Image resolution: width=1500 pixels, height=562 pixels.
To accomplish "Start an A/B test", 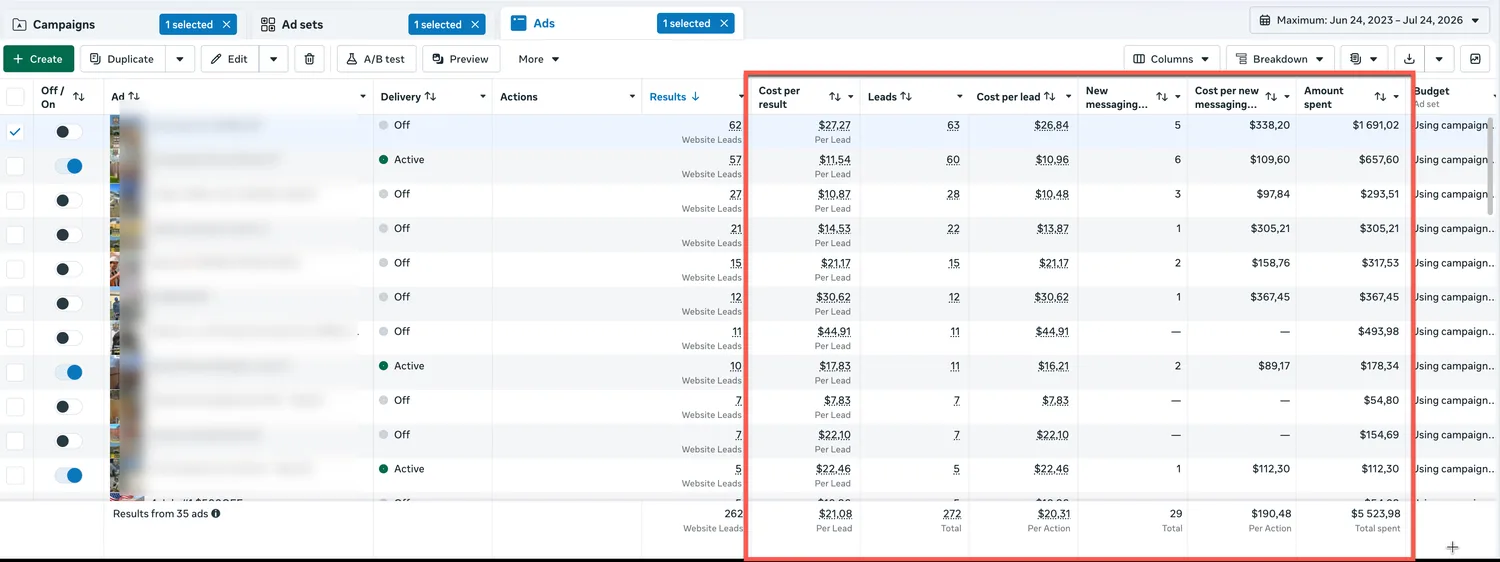I will tap(376, 59).
